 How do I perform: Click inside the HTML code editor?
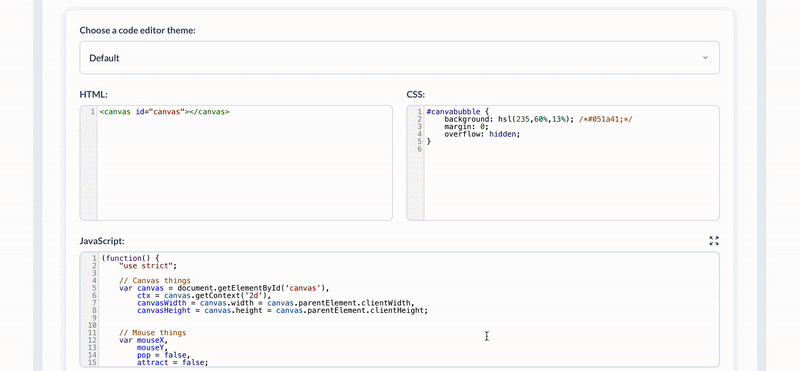236,163
